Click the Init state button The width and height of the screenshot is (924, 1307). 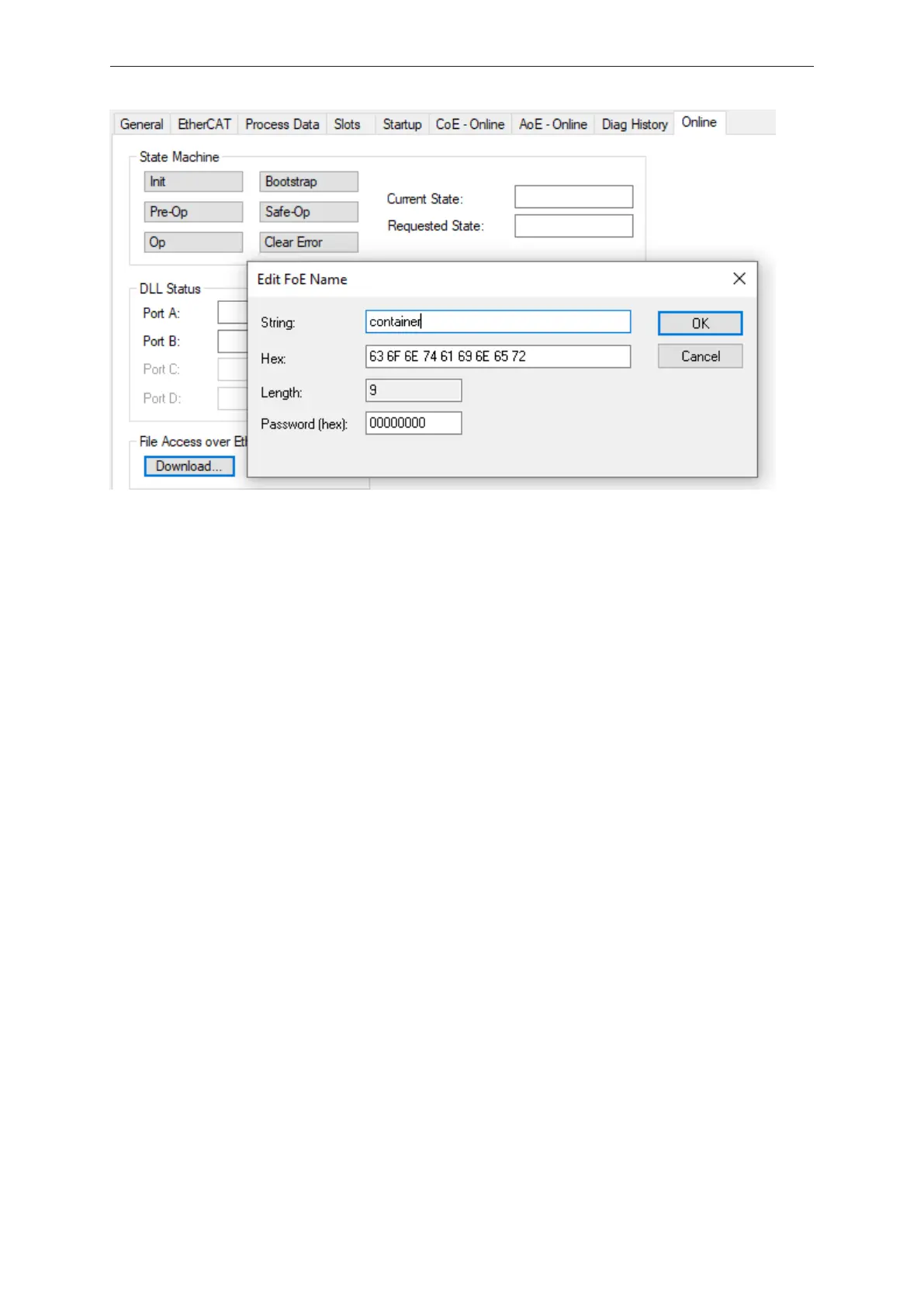193,182
